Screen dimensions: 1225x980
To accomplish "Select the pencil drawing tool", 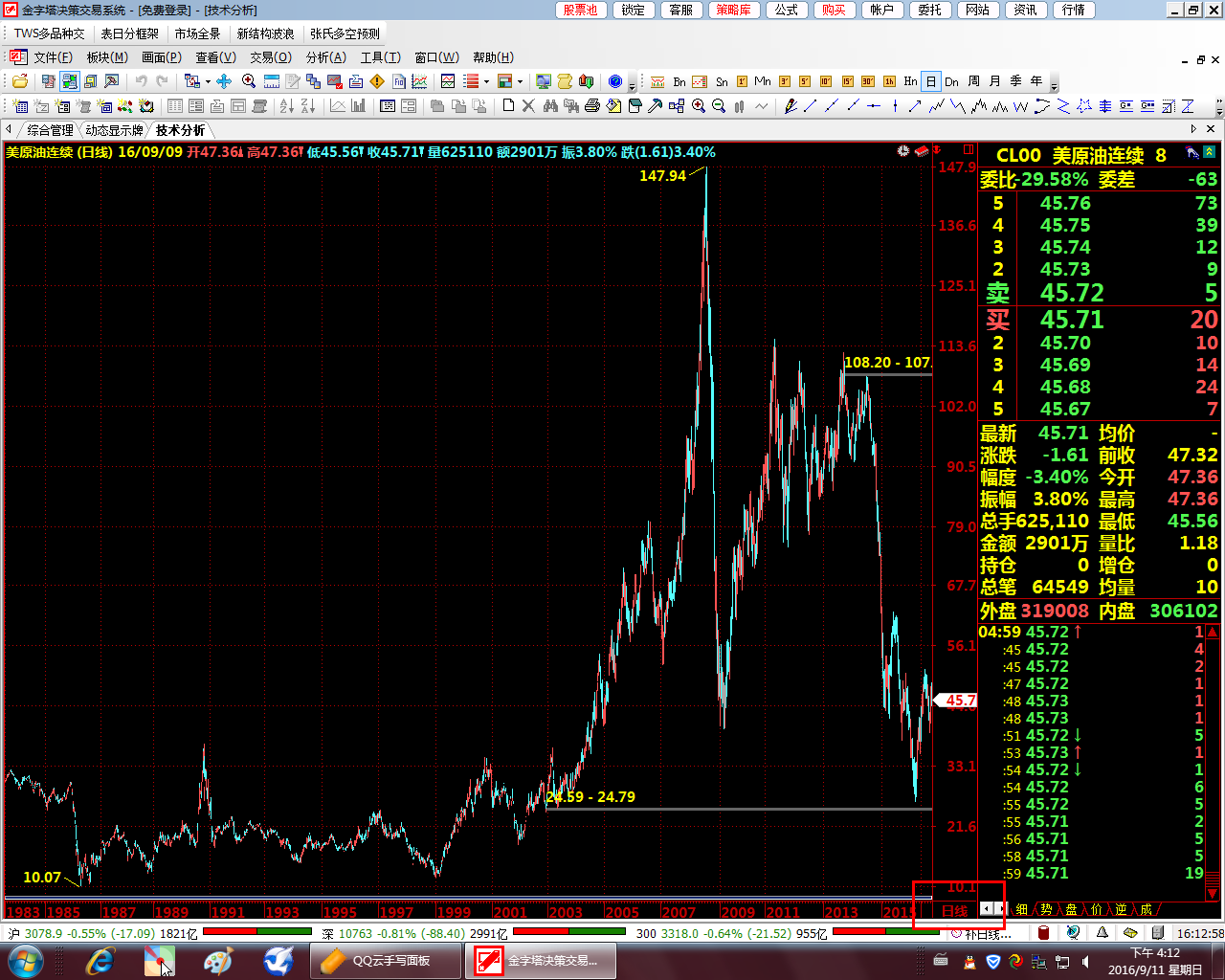I will click(x=791, y=106).
